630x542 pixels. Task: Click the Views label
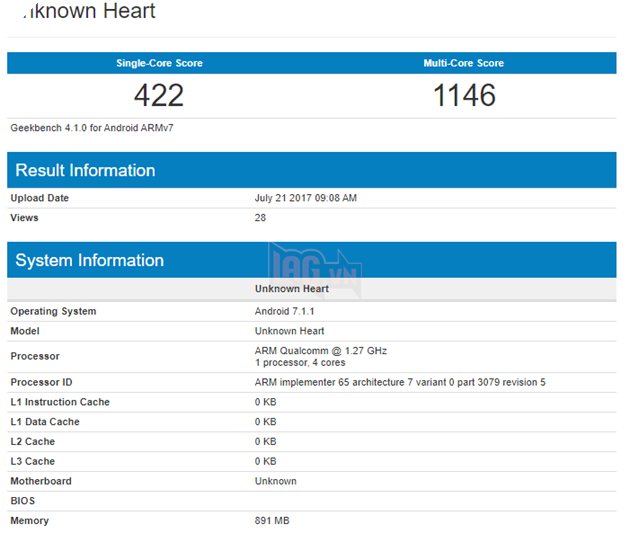[24, 218]
